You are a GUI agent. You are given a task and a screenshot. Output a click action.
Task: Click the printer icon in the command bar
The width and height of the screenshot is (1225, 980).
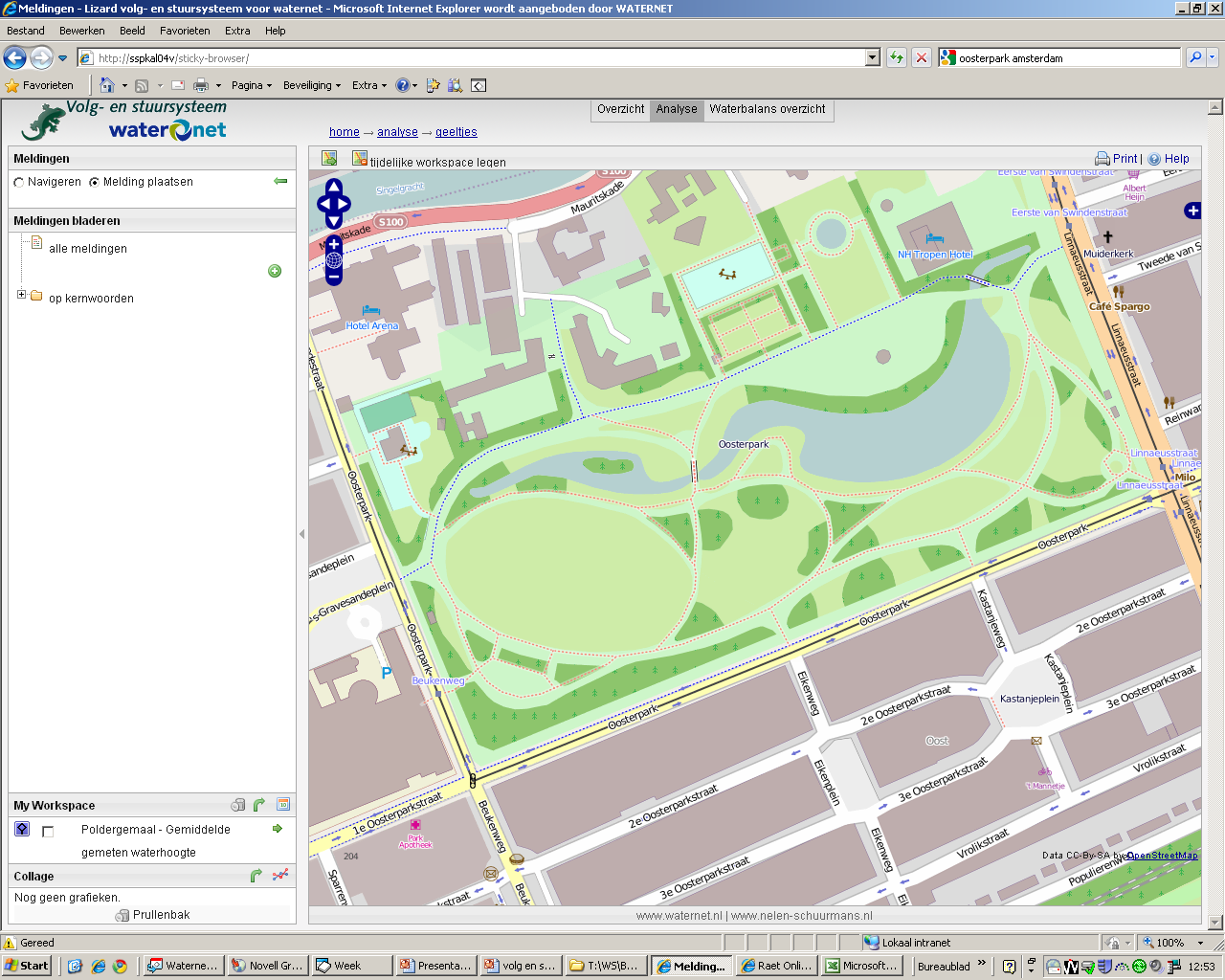(x=201, y=85)
